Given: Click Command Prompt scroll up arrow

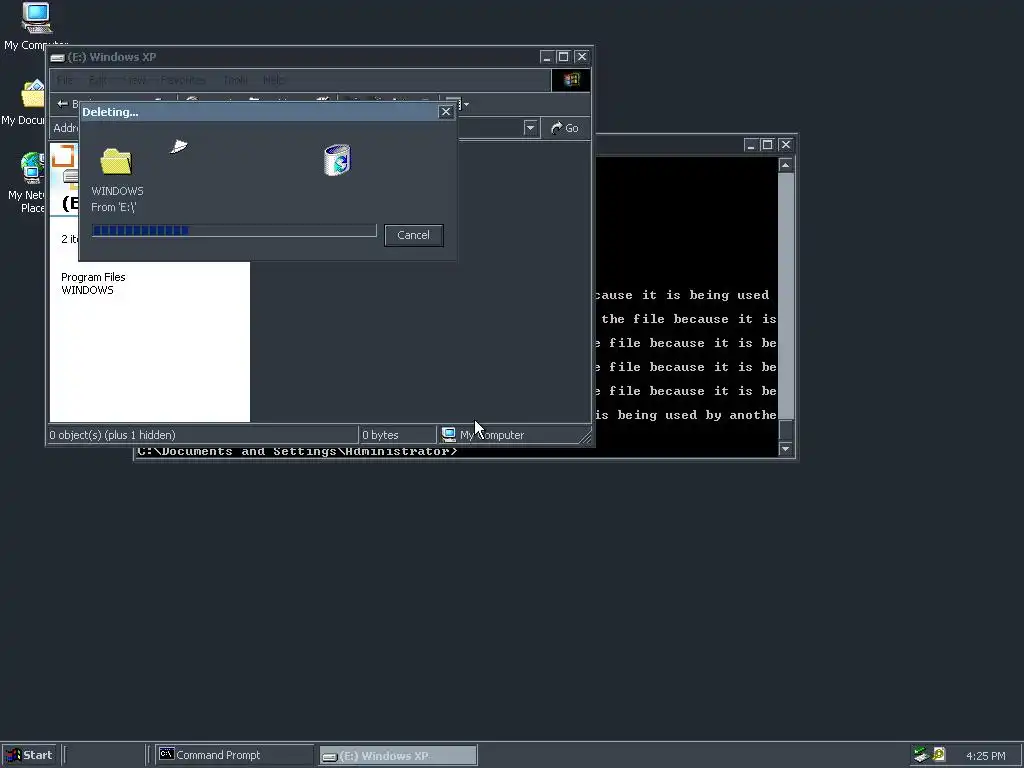Looking at the screenshot, I should (786, 165).
